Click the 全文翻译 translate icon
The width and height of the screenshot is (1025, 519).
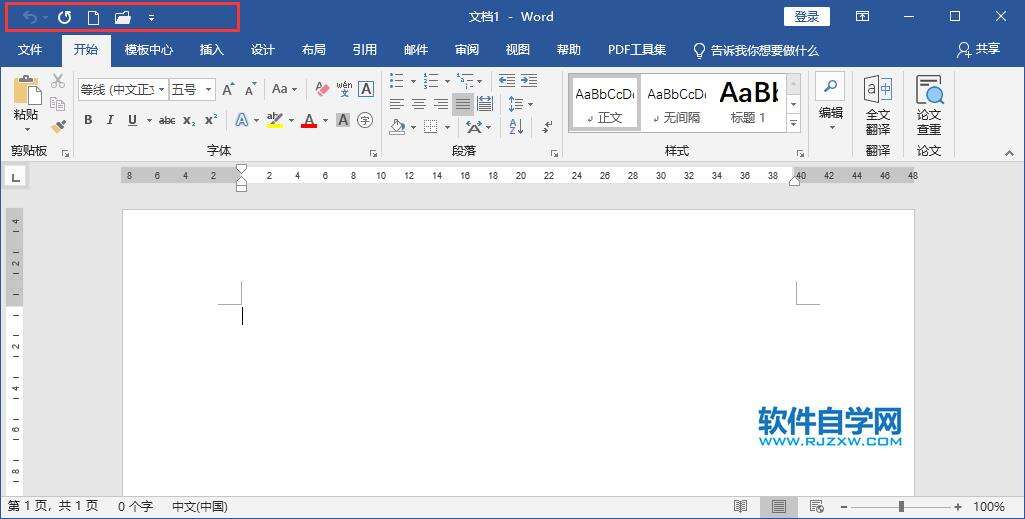click(x=878, y=105)
